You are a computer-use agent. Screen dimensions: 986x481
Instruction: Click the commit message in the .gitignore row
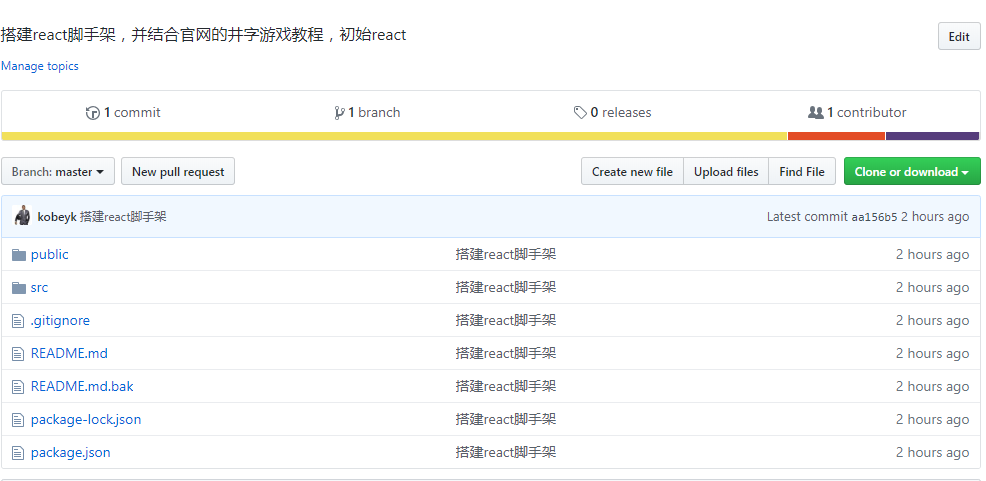(506, 320)
